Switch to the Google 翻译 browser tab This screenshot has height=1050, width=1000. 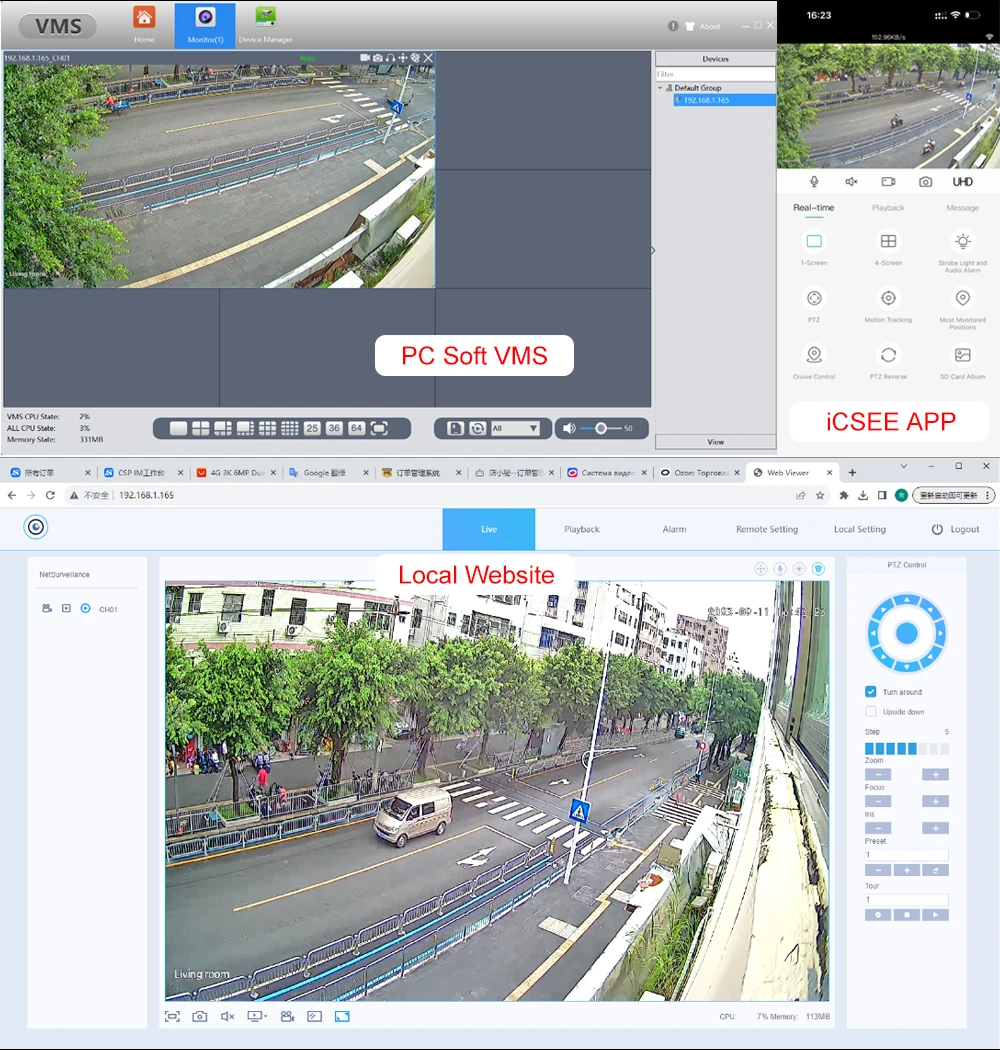click(325, 473)
